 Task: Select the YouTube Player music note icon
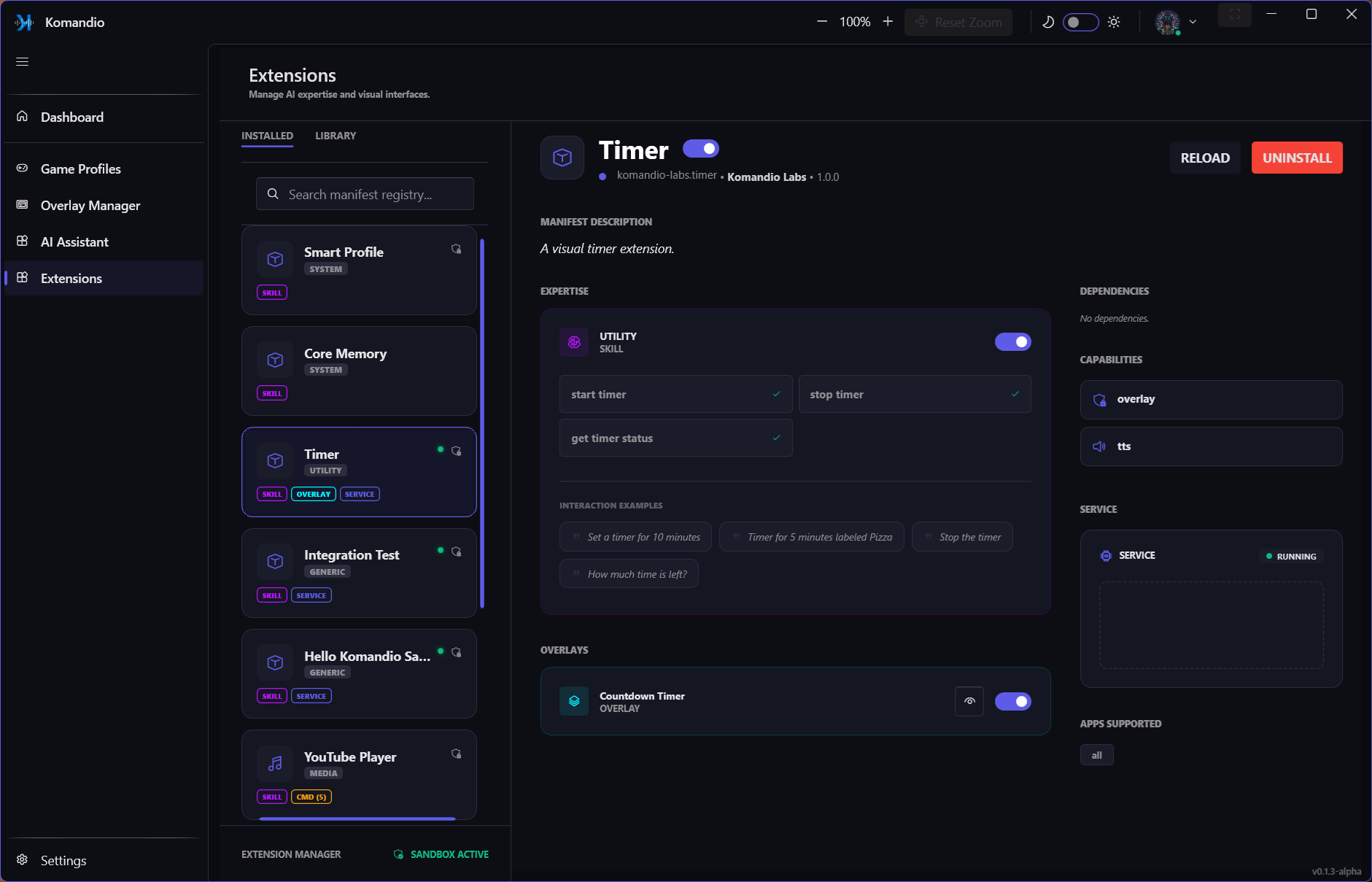click(x=275, y=763)
